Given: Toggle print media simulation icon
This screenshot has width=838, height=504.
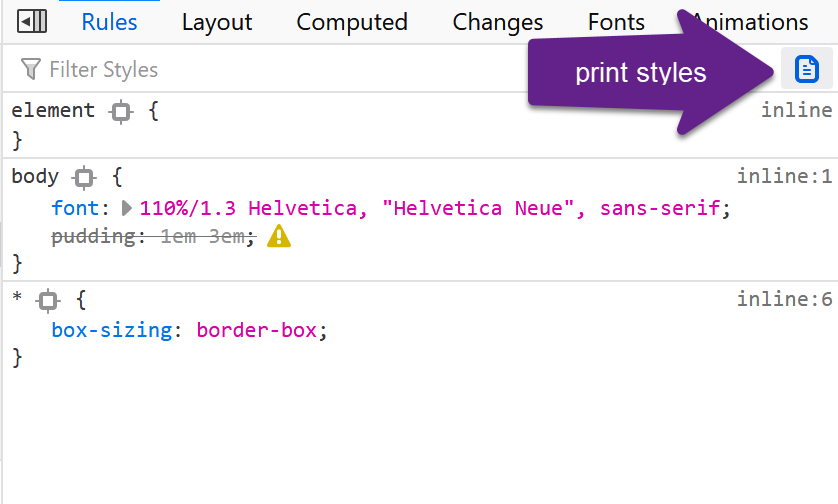Looking at the screenshot, I should tap(806, 69).
